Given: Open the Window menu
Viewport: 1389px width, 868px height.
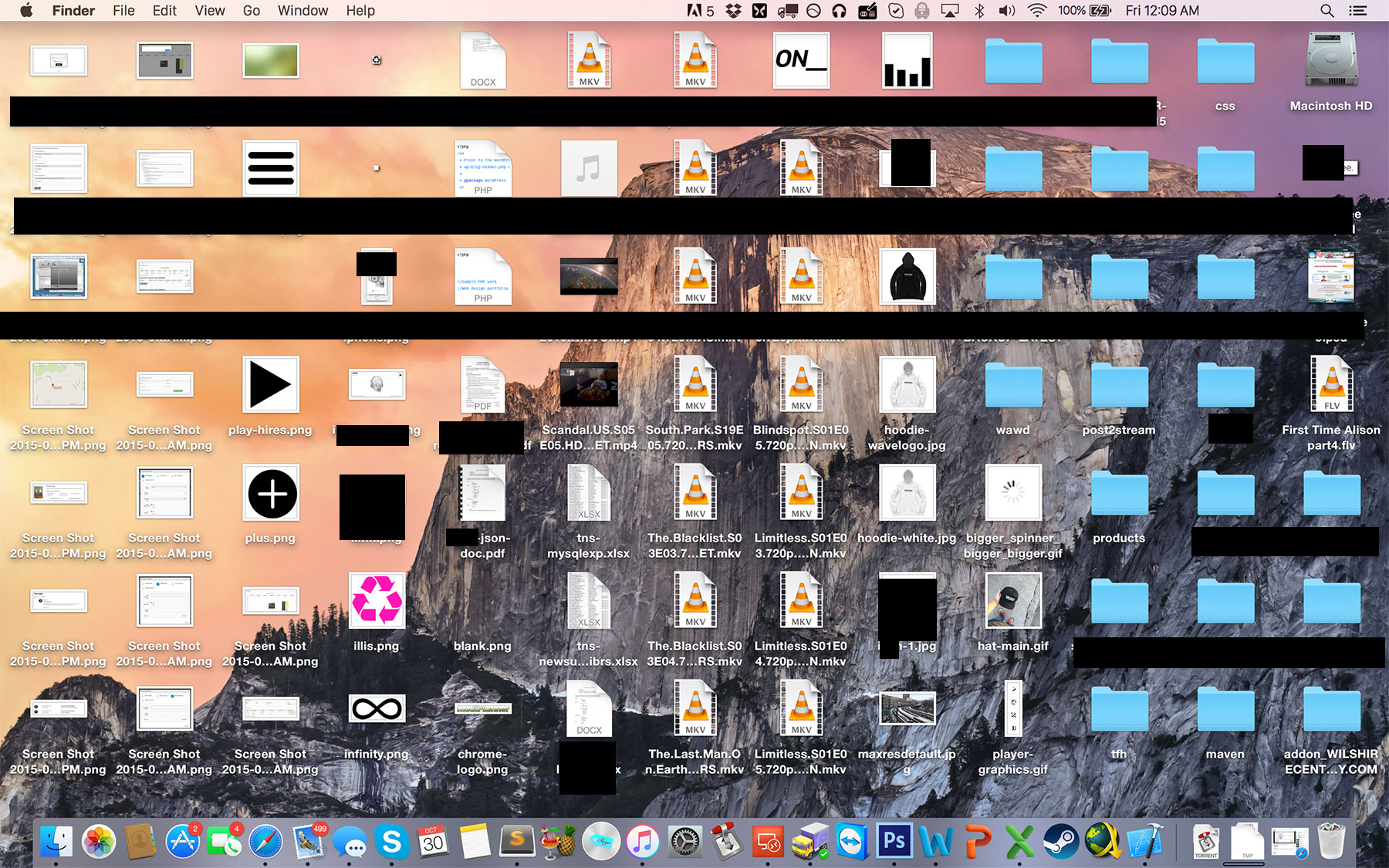Looking at the screenshot, I should (x=303, y=11).
